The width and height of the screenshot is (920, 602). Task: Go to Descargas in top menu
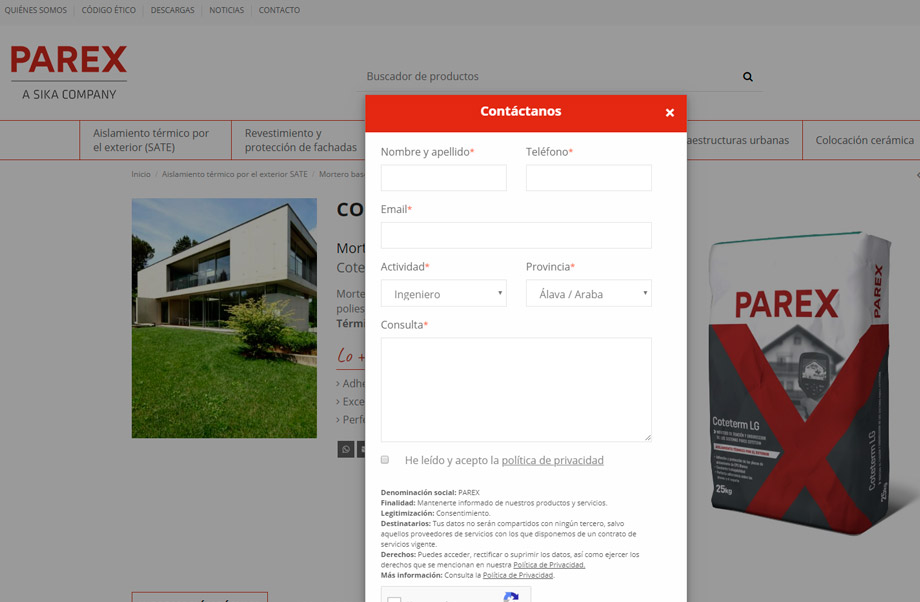(172, 10)
